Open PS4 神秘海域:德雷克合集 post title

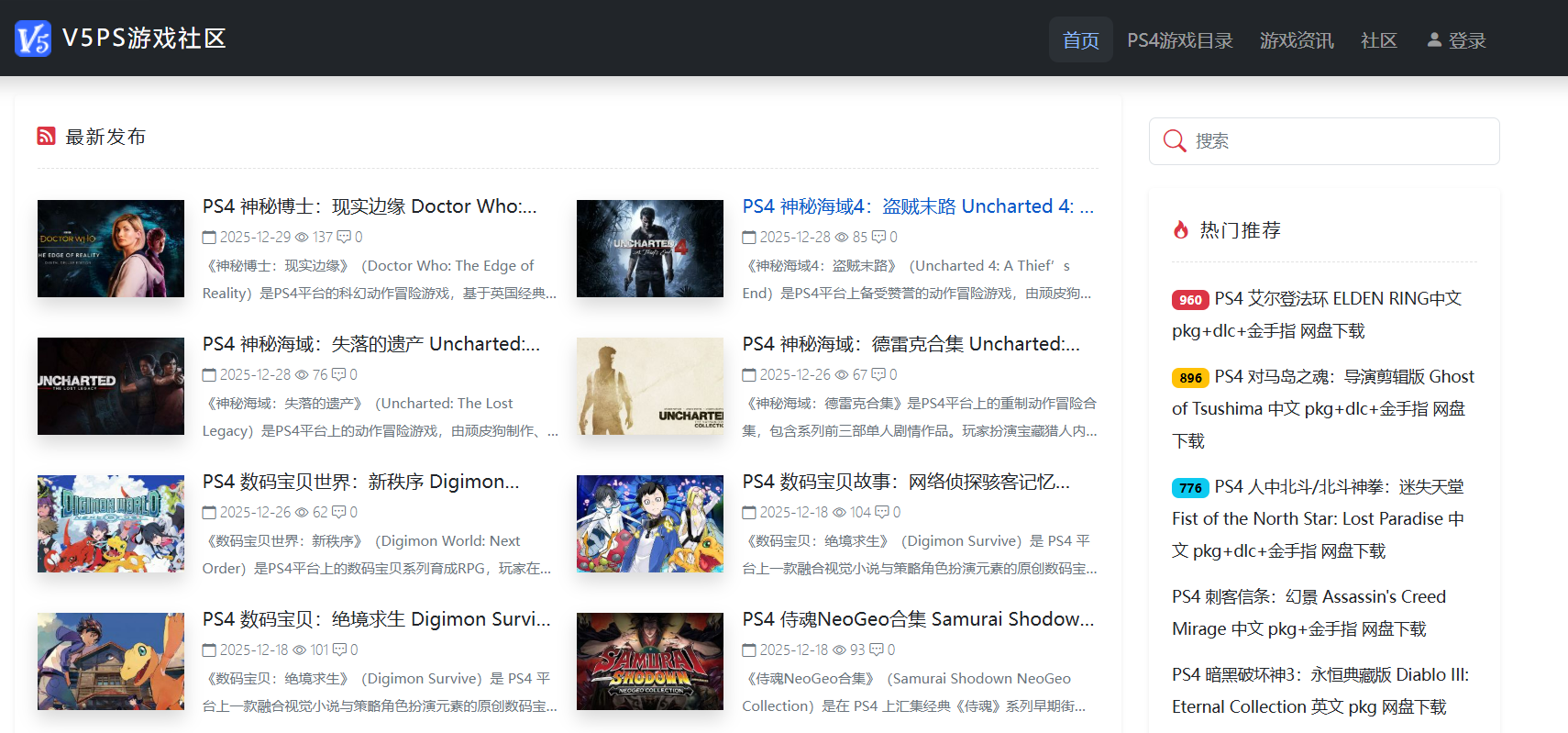click(x=911, y=344)
